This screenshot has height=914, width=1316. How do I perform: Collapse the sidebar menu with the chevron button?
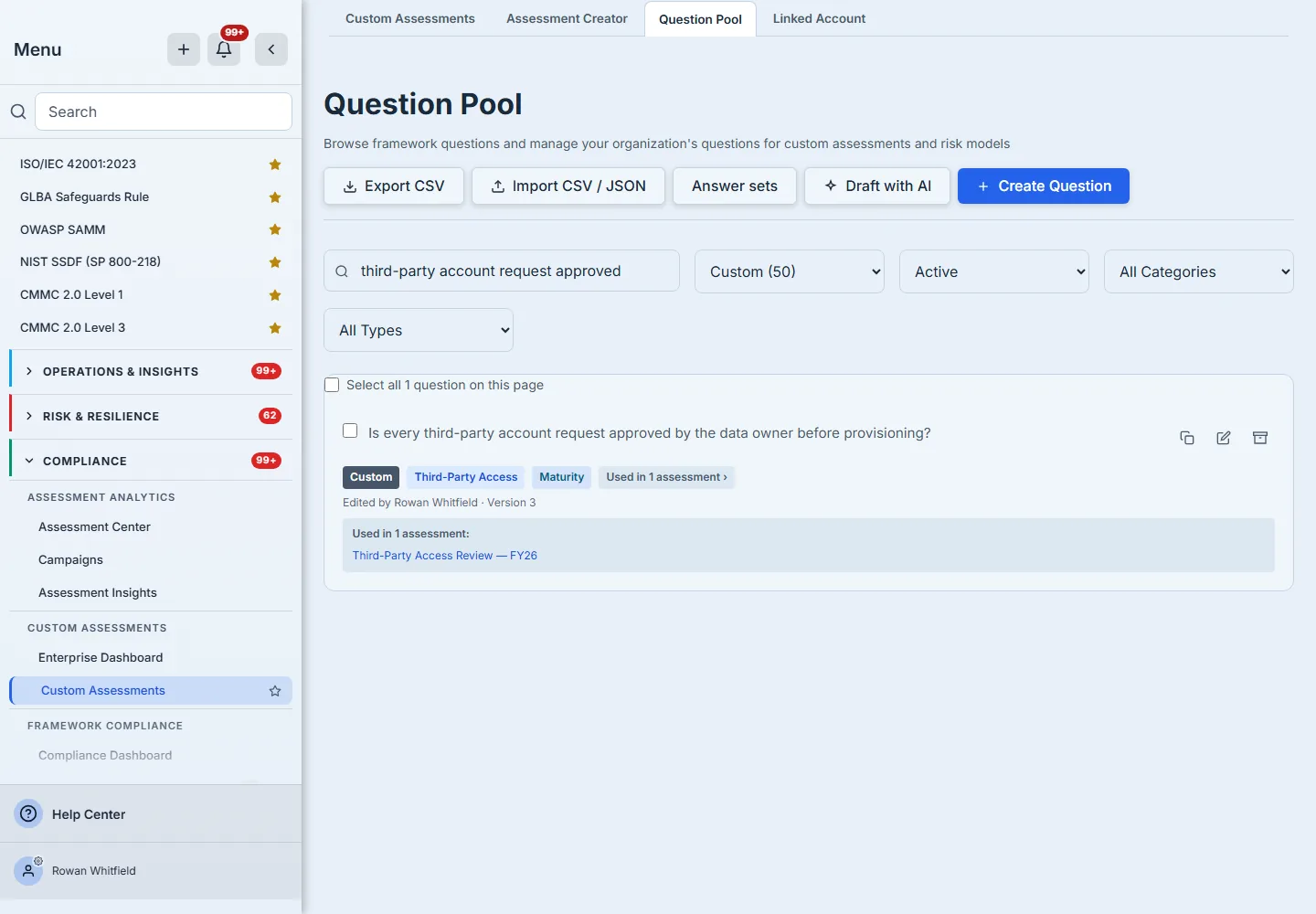pyautogui.click(x=271, y=49)
